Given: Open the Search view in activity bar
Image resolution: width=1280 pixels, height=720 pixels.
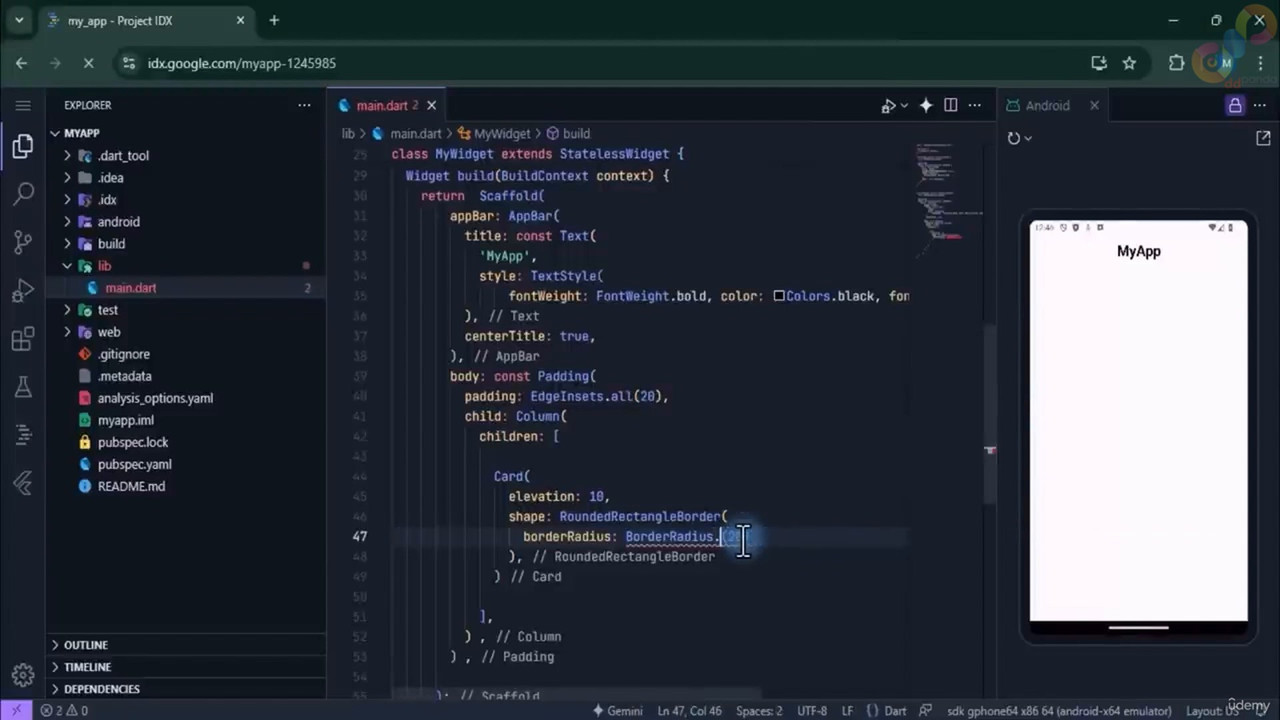Looking at the screenshot, I should click(x=23, y=194).
